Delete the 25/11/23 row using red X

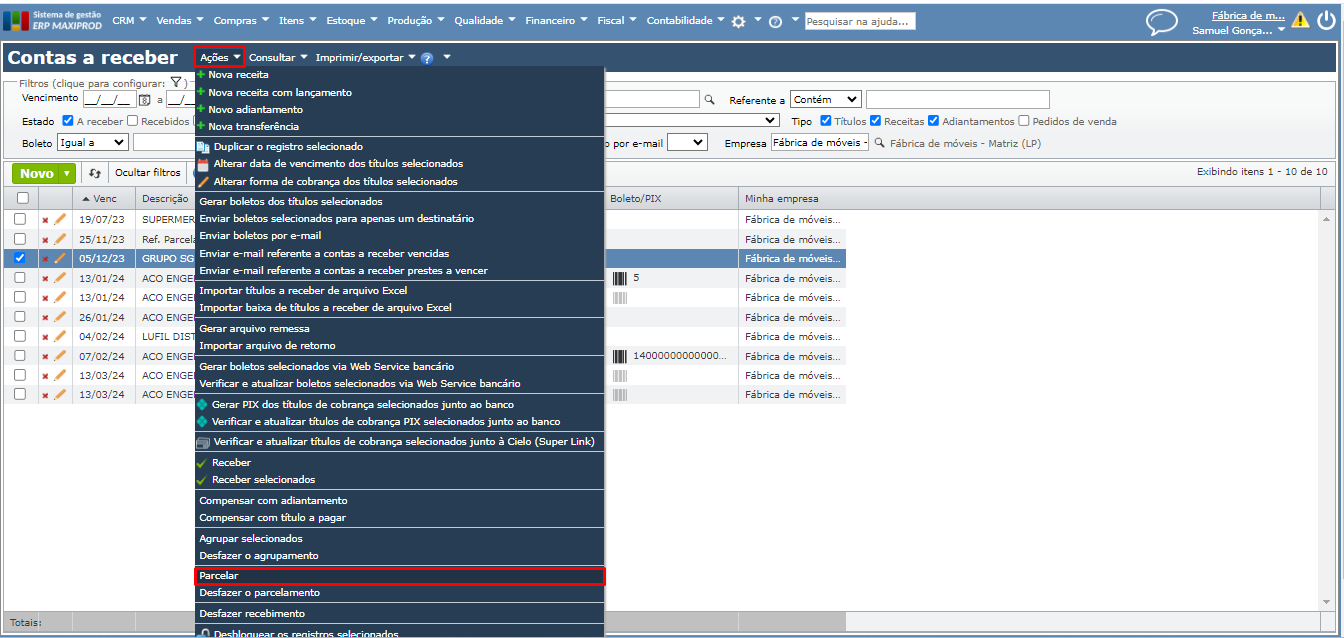click(x=45, y=240)
